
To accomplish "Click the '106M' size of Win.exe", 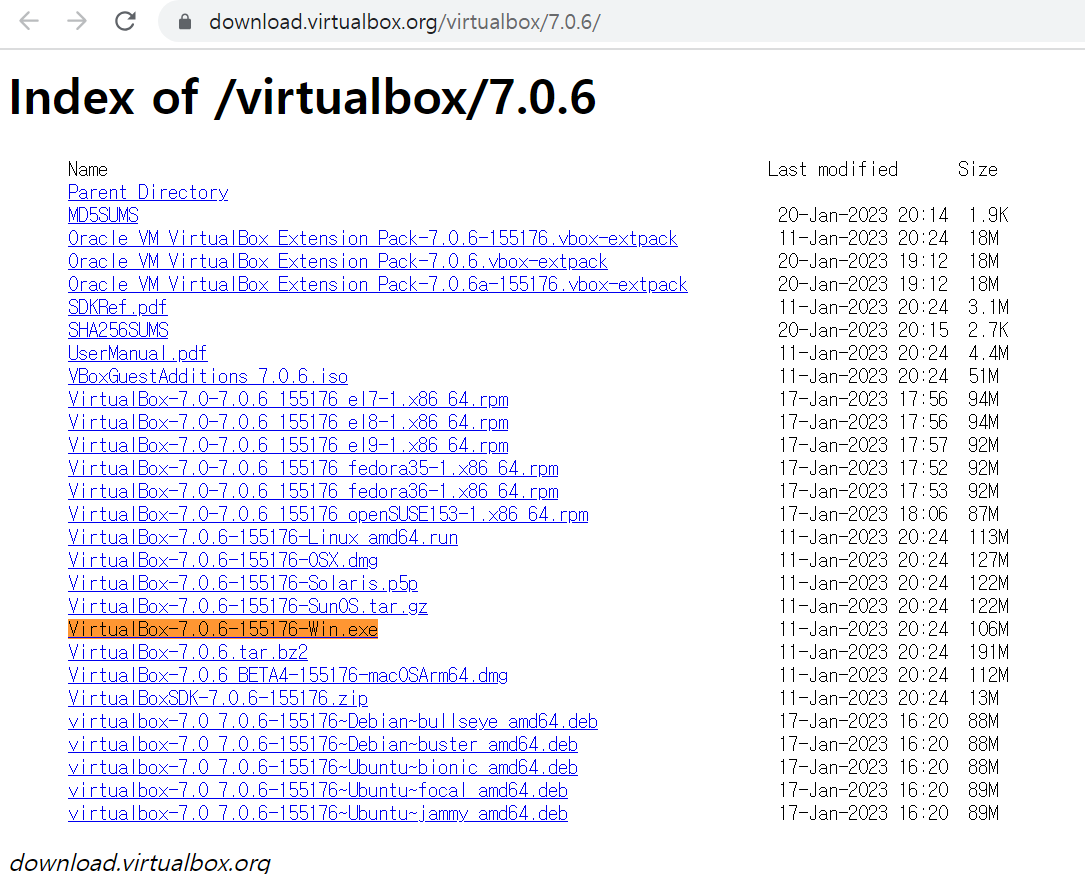I will click(989, 629).
